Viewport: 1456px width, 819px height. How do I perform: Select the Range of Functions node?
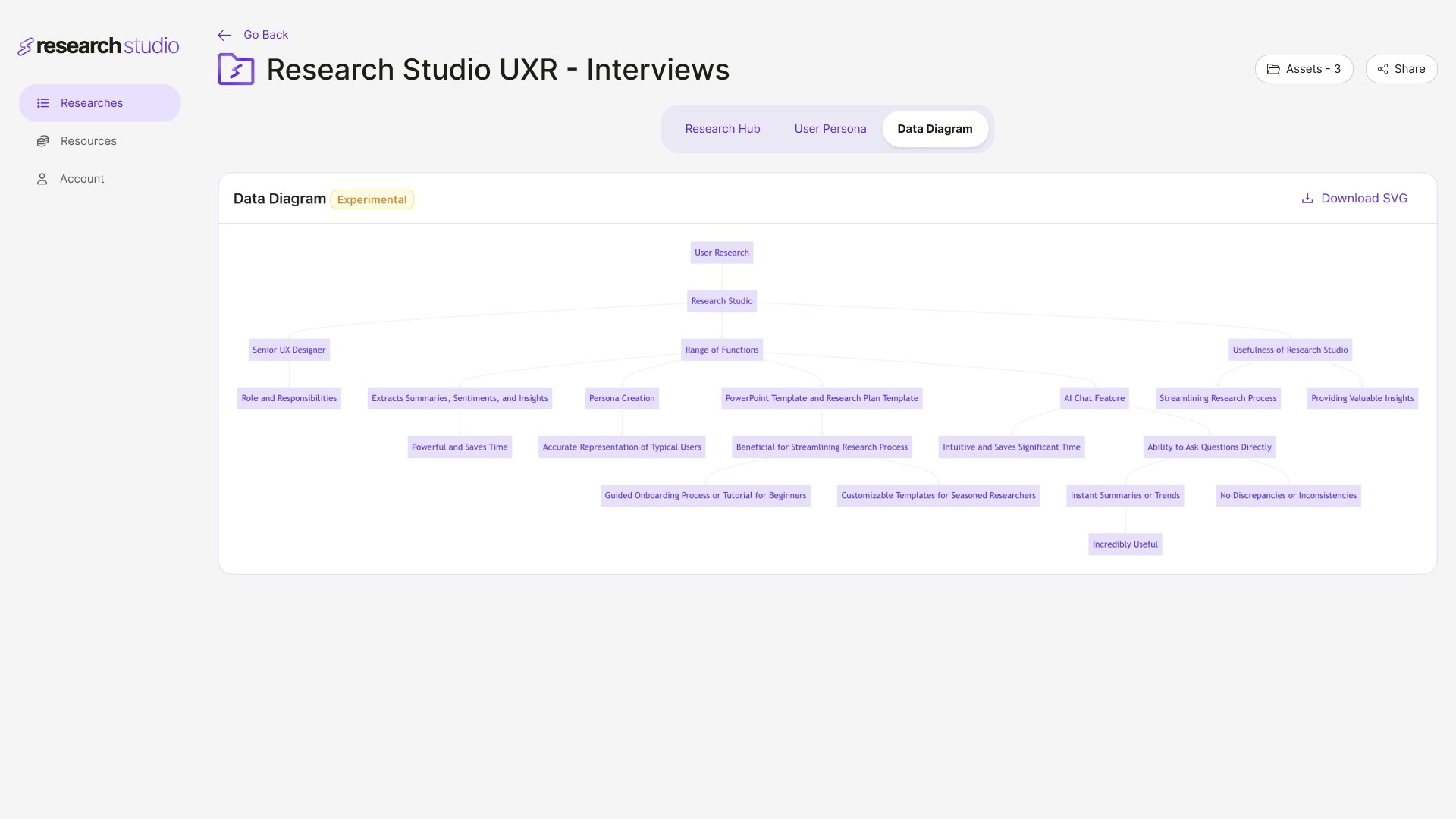tap(722, 350)
